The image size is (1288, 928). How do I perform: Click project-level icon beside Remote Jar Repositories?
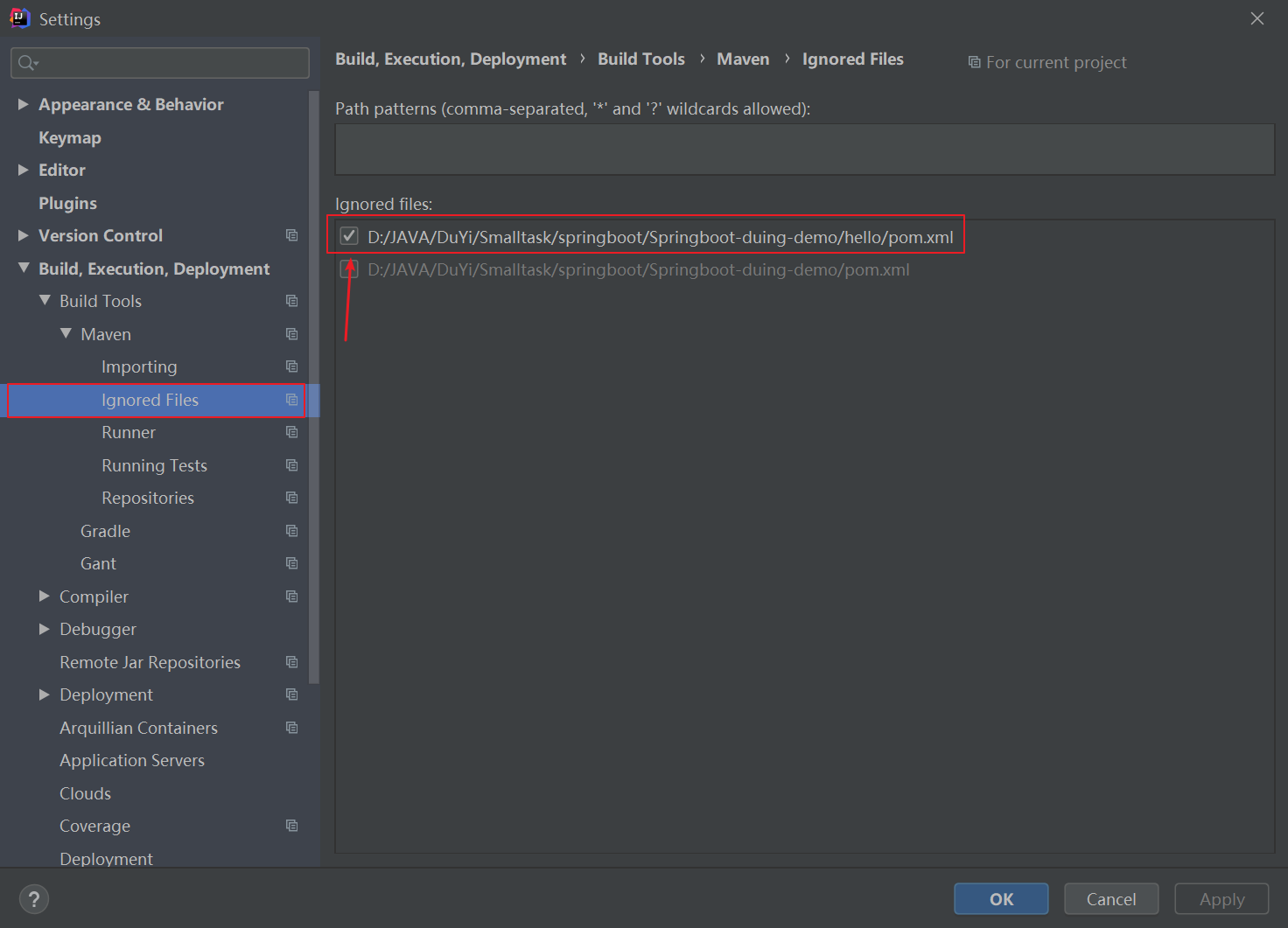[292, 662]
